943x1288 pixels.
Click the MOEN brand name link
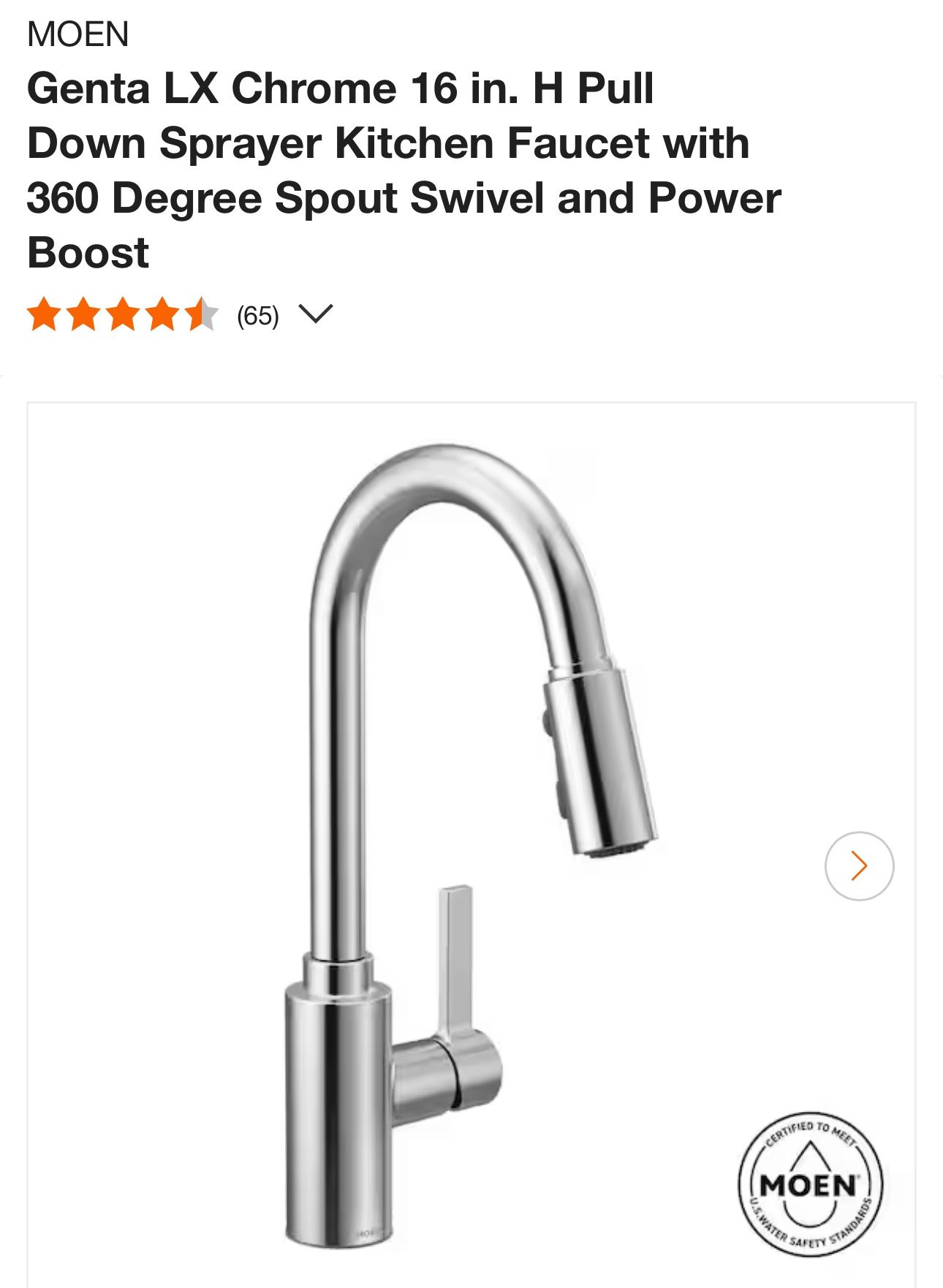click(x=78, y=34)
